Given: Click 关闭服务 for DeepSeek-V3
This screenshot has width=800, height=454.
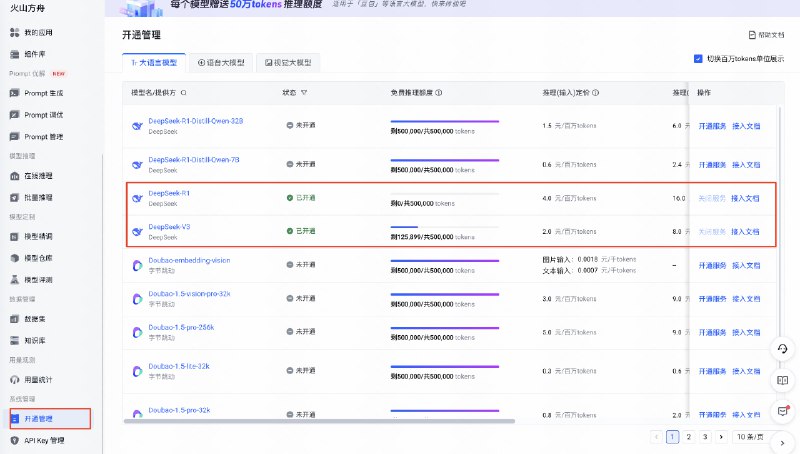Looking at the screenshot, I should (712, 232).
